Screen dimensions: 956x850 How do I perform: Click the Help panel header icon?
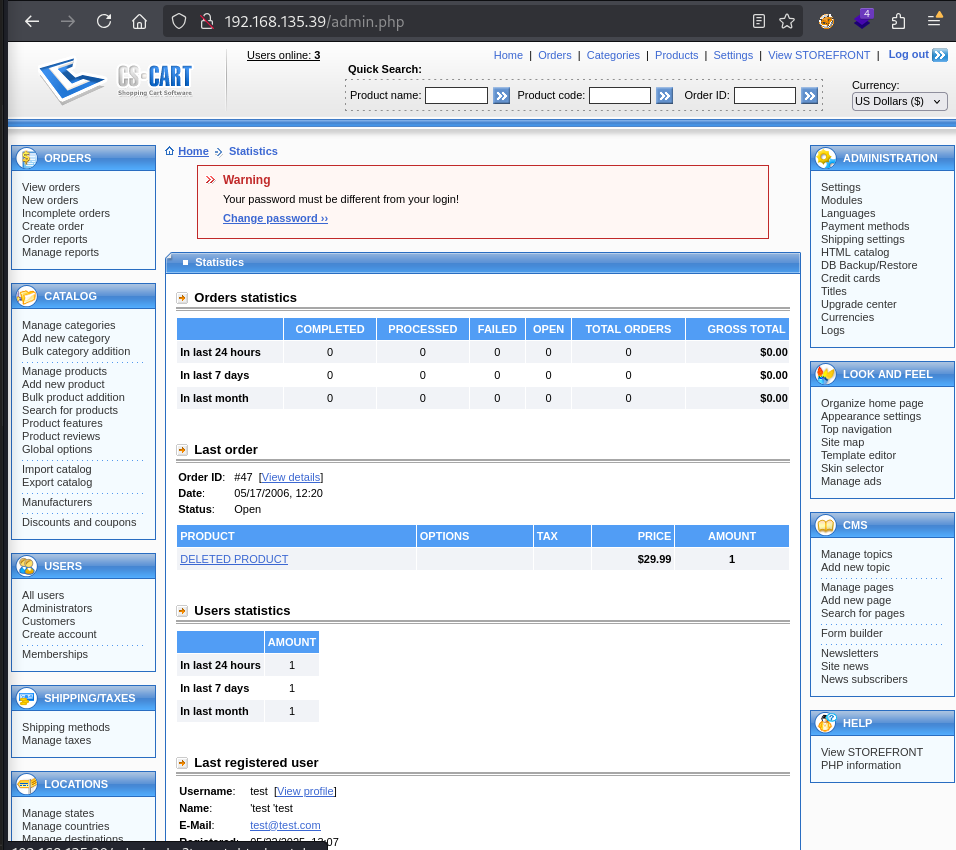pyautogui.click(x=826, y=722)
